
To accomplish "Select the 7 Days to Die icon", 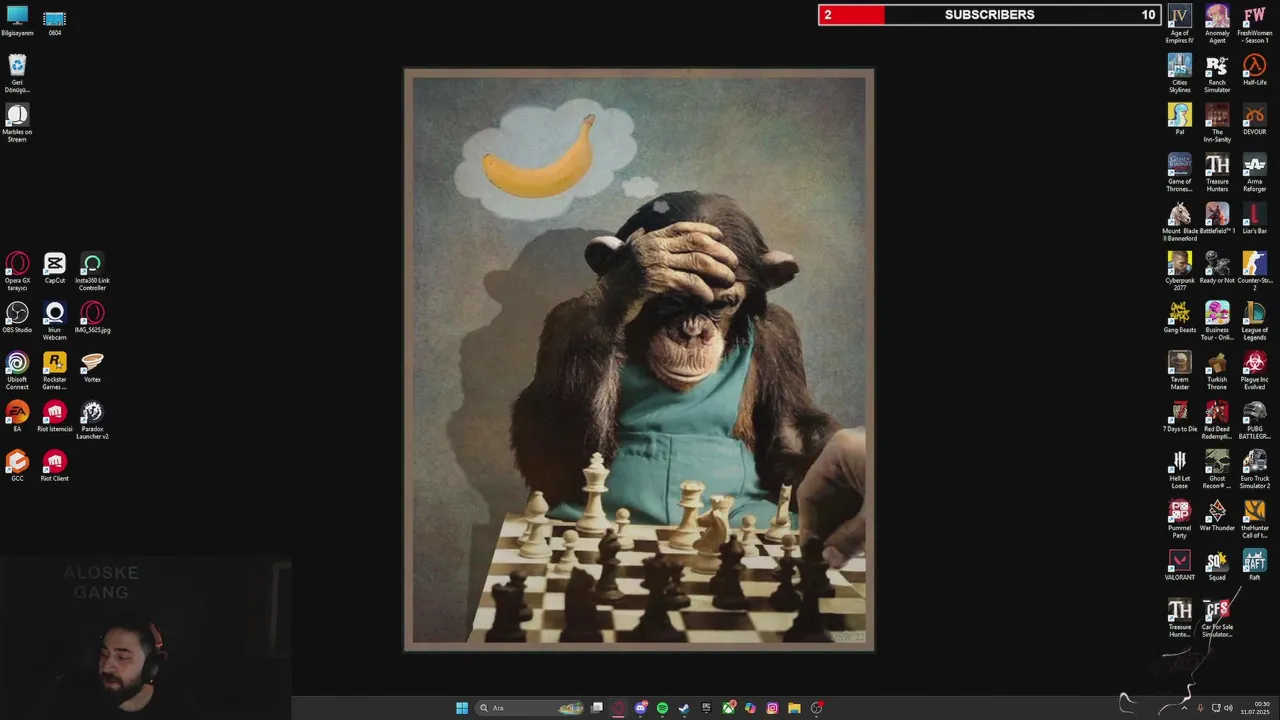I will 1180,416.
